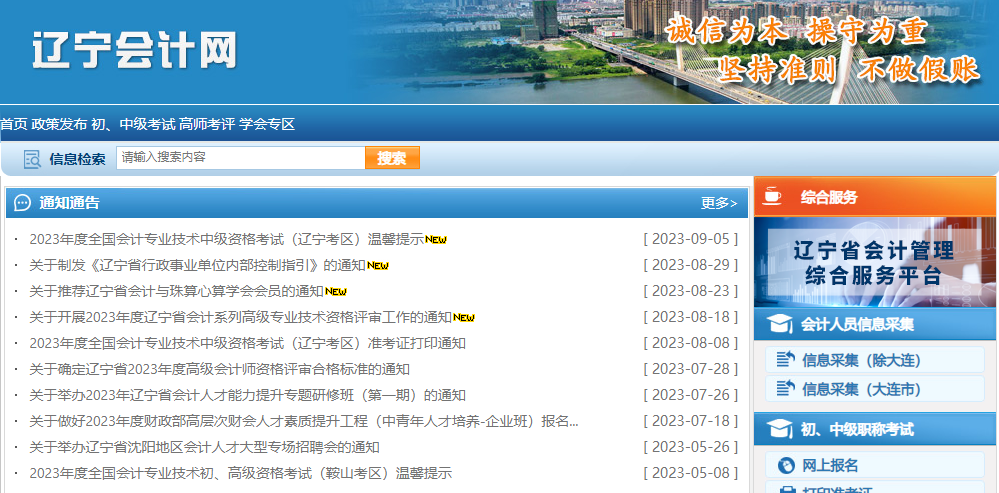Open 中级资格考试准考证打印通知 link
Screen dimensions: 999x493
pos(247,343)
